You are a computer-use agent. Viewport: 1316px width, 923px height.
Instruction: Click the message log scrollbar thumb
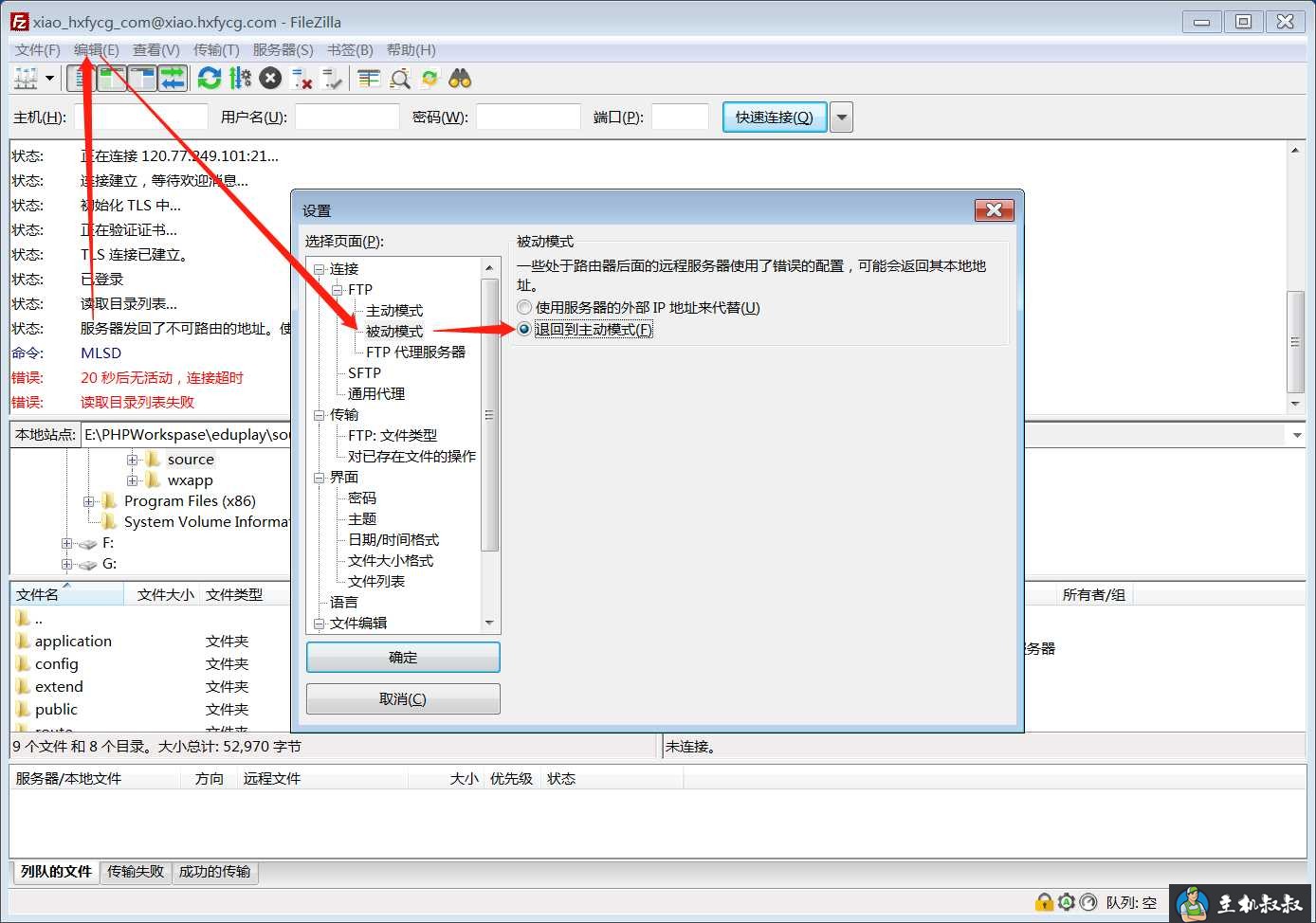tap(1295, 341)
